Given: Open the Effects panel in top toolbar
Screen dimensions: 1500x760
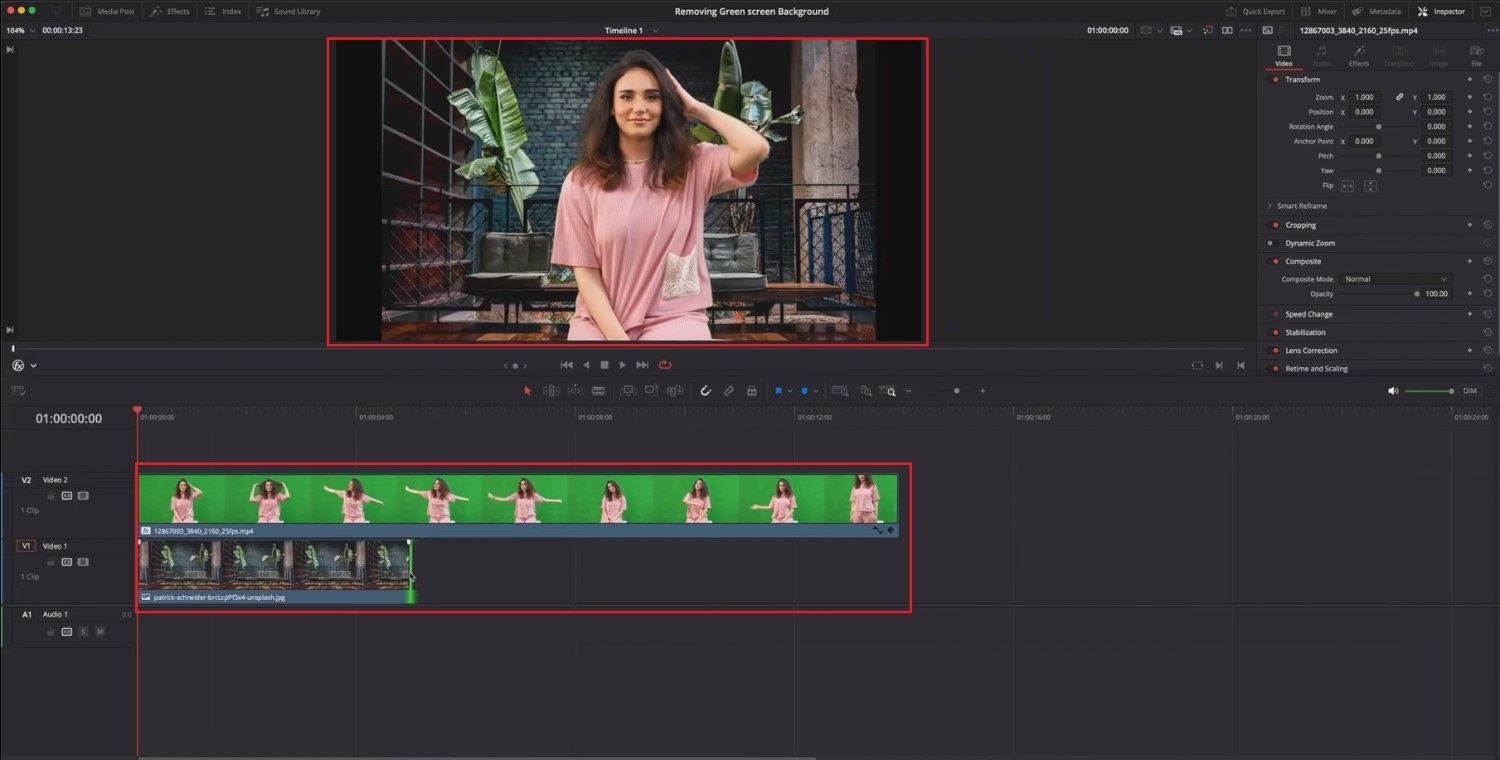Looking at the screenshot, I should [x=170, y=11].
